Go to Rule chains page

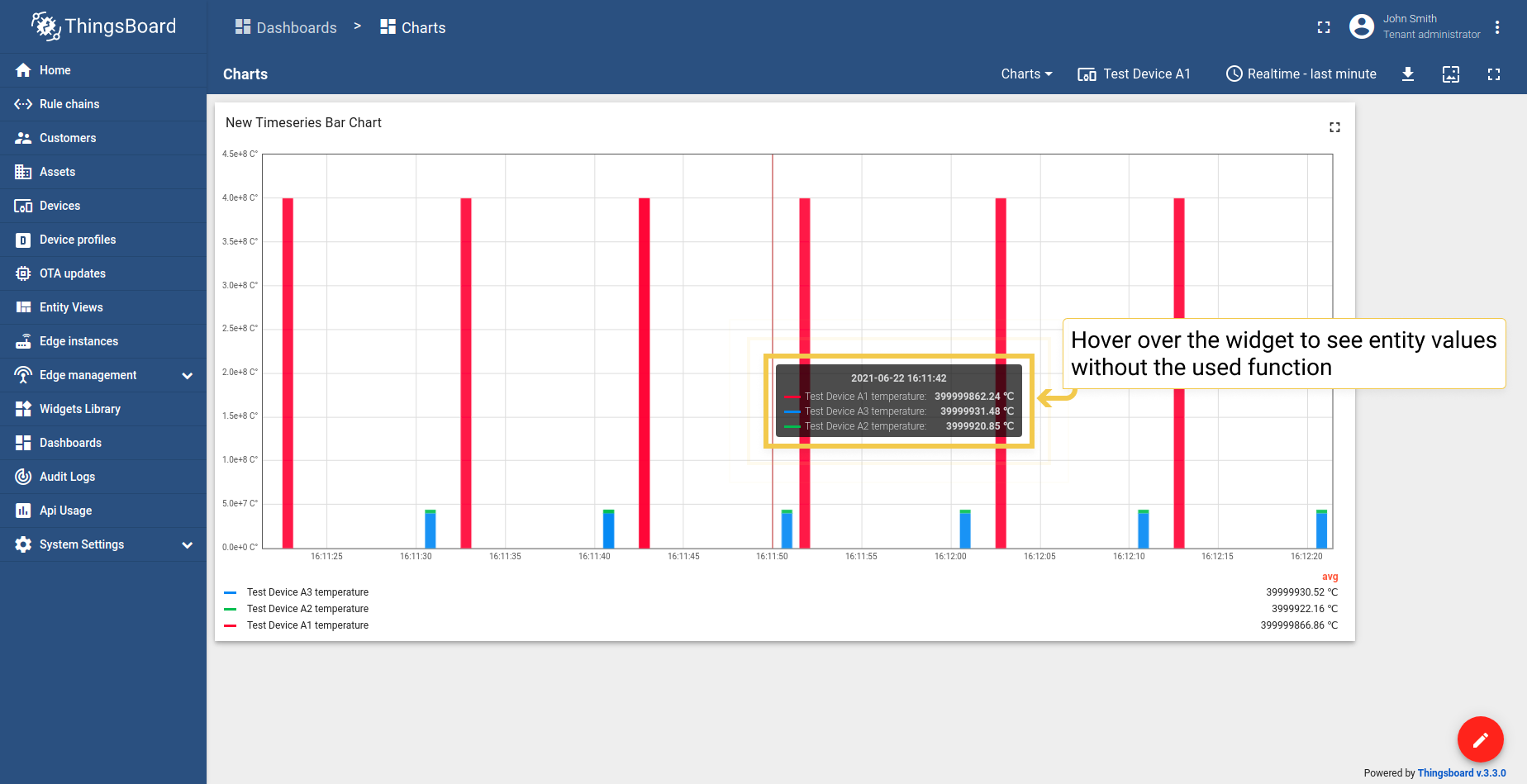pos(69,104)
